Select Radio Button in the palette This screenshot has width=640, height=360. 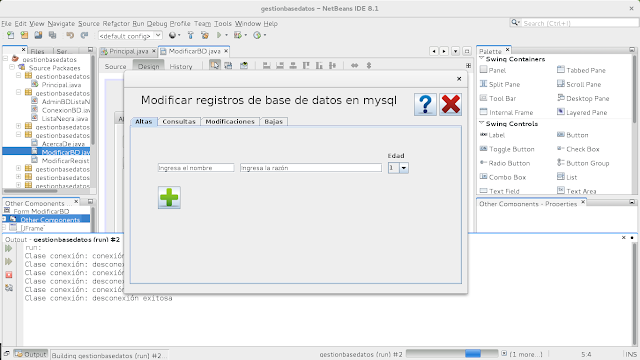coord(505,163)
